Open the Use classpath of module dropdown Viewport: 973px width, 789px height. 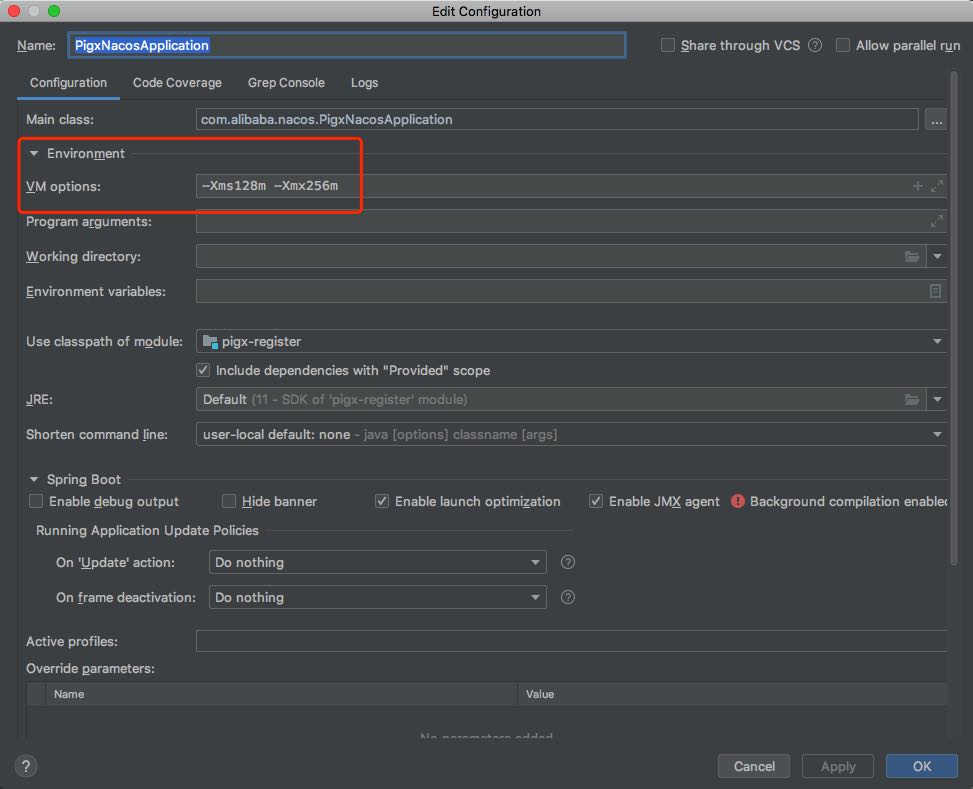[x=572, y=341]
